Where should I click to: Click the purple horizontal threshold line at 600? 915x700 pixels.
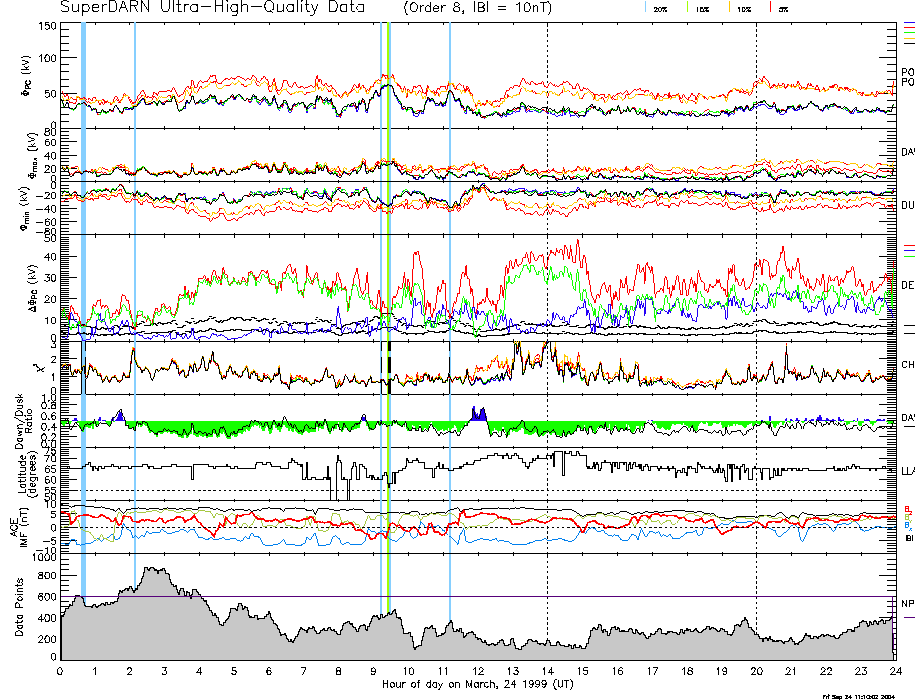click(x=600, y=597)
